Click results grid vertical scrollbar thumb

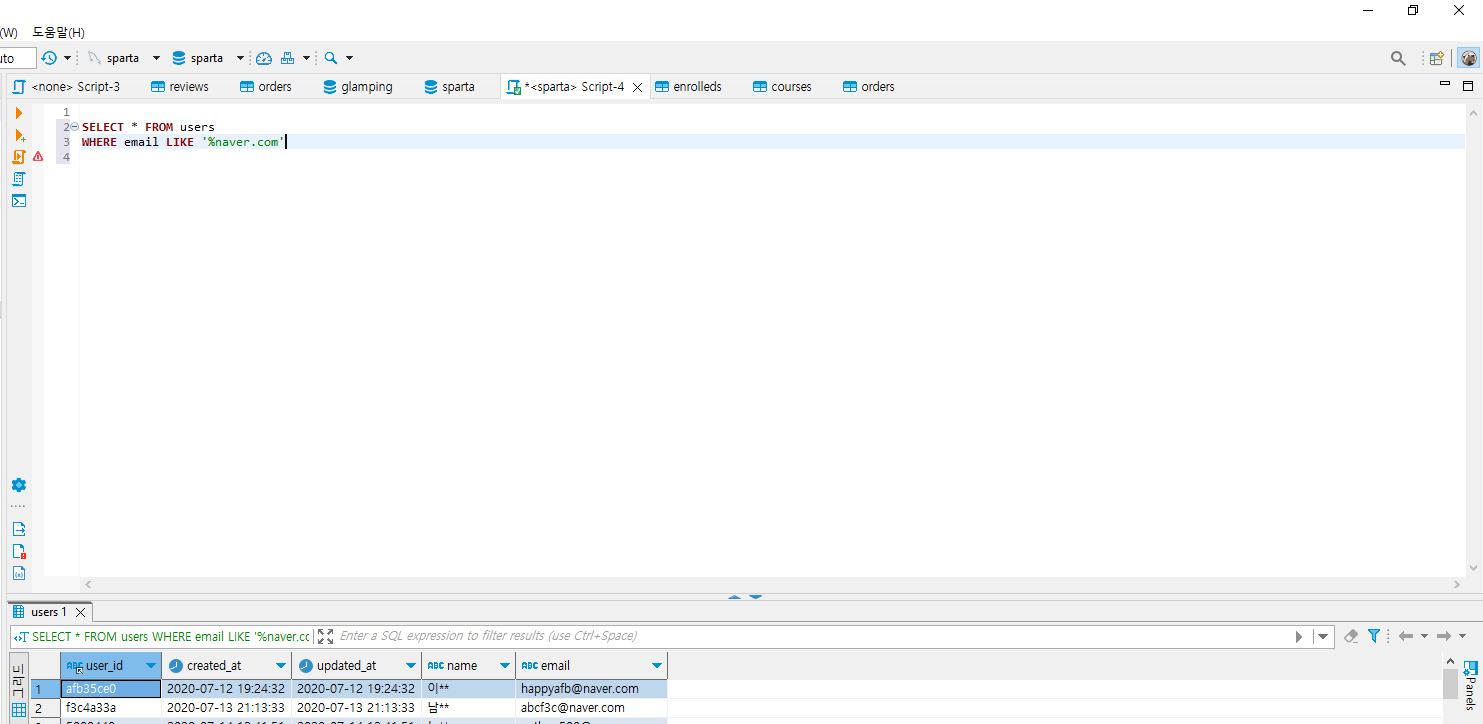(1449, 685)
